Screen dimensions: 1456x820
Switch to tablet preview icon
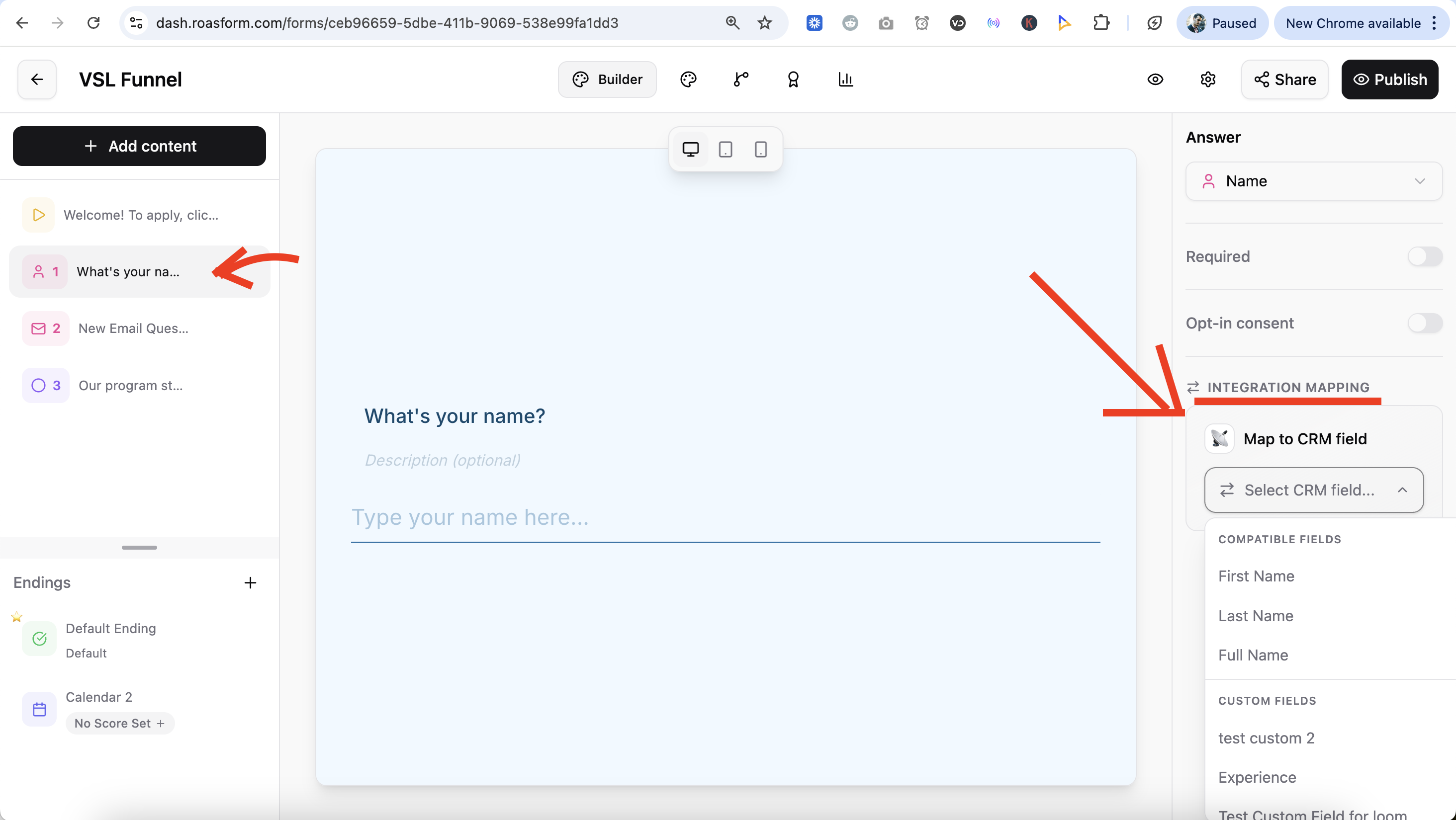click(725, 150)
